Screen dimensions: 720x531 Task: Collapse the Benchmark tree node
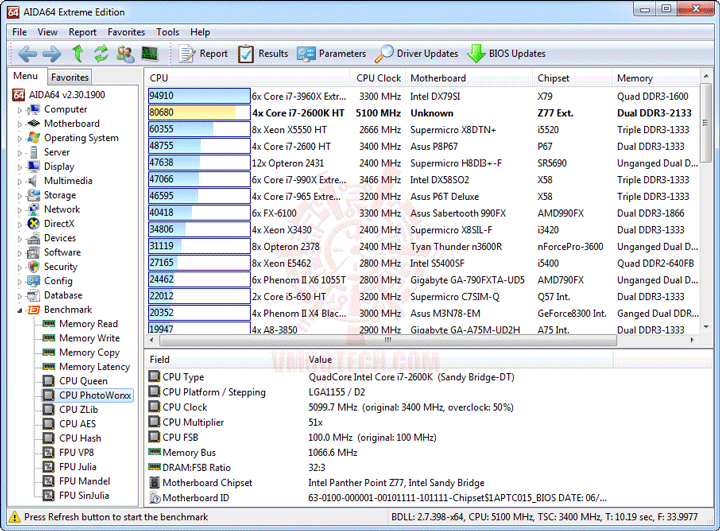[20, 311]
